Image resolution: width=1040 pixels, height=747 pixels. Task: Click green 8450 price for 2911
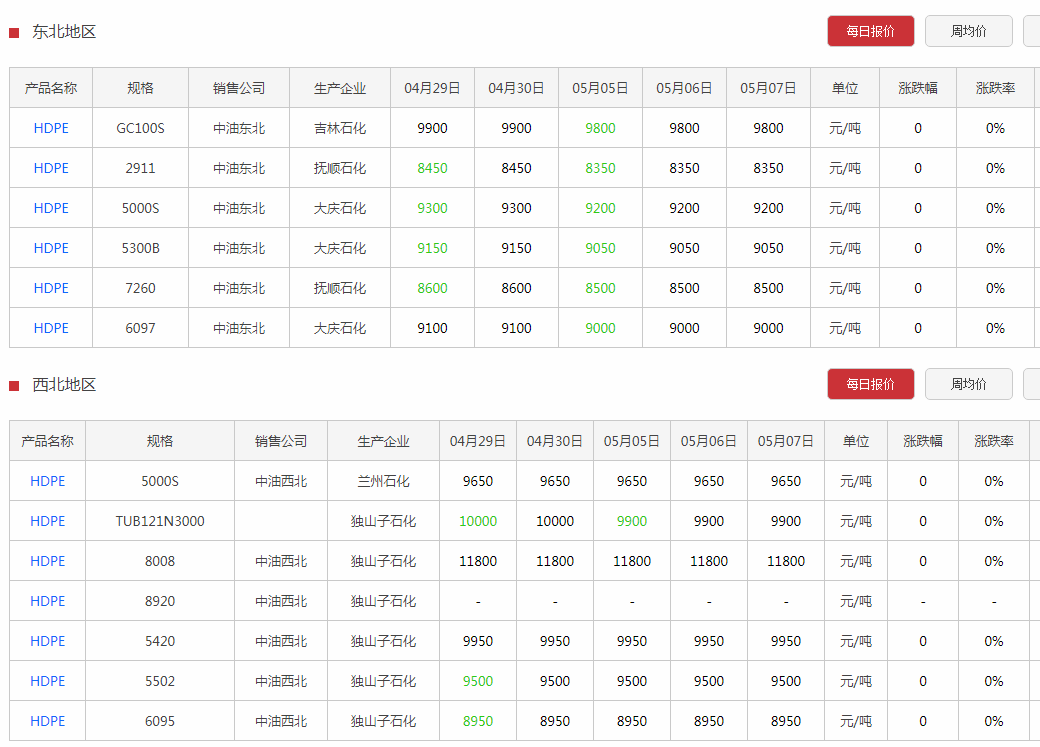432,168
